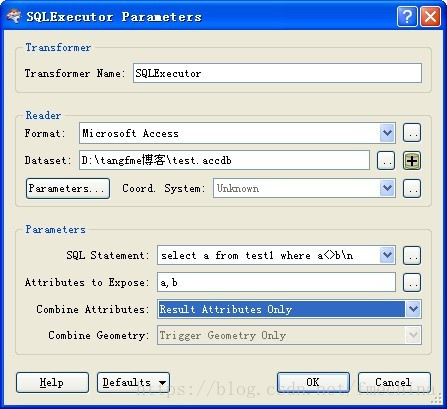Click the Help button
447x409 pixels.
pos(52,382)
